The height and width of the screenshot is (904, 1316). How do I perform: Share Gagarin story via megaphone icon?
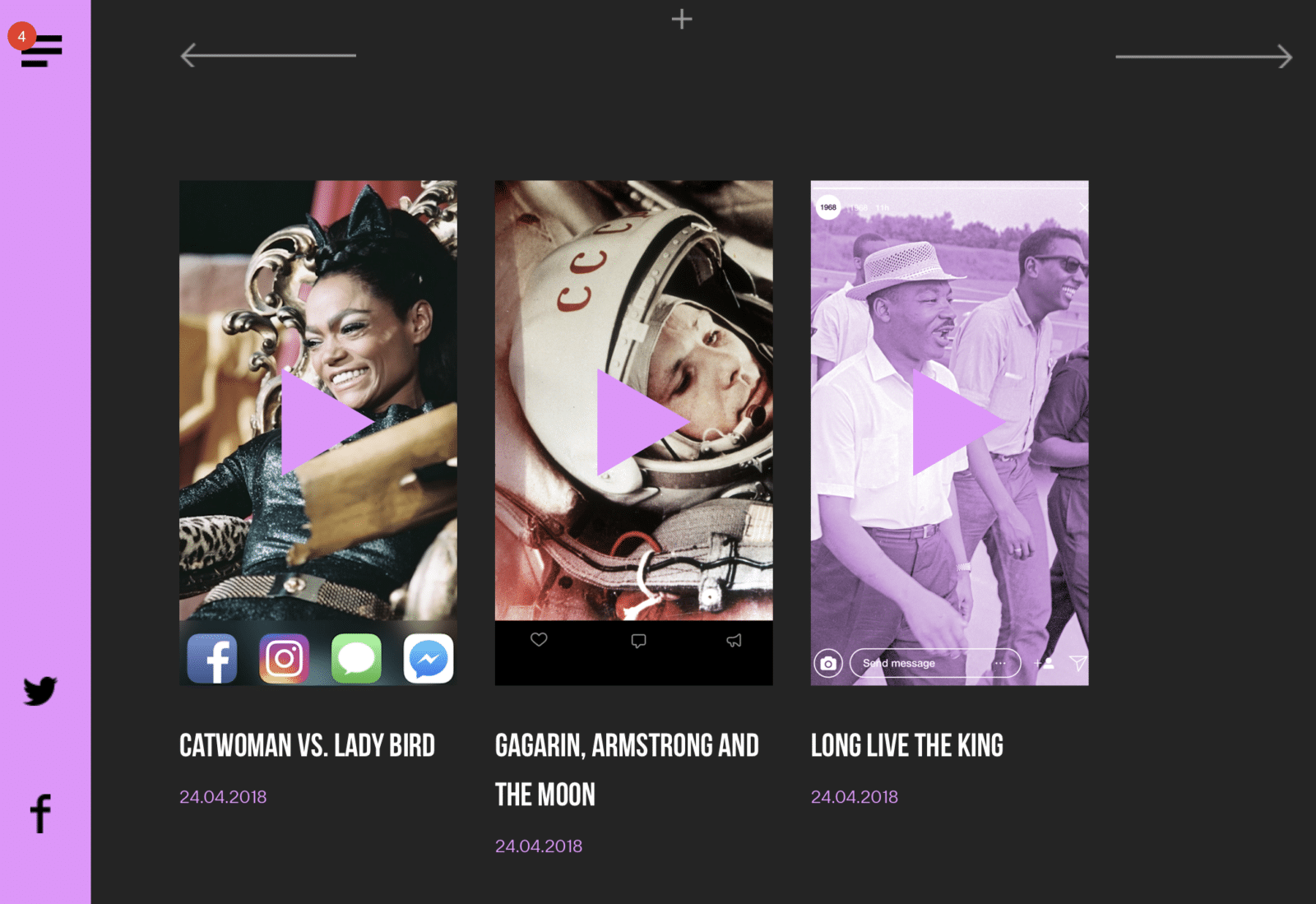pyautogui.click(x=734, y=640)
